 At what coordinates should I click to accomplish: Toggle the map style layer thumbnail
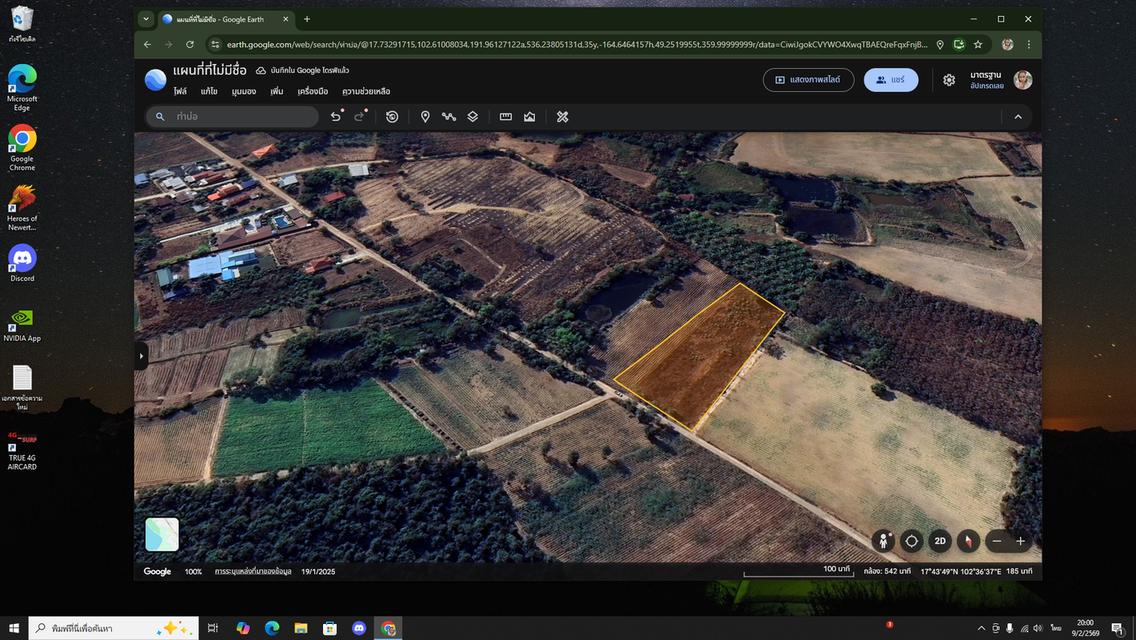(162, 534)
